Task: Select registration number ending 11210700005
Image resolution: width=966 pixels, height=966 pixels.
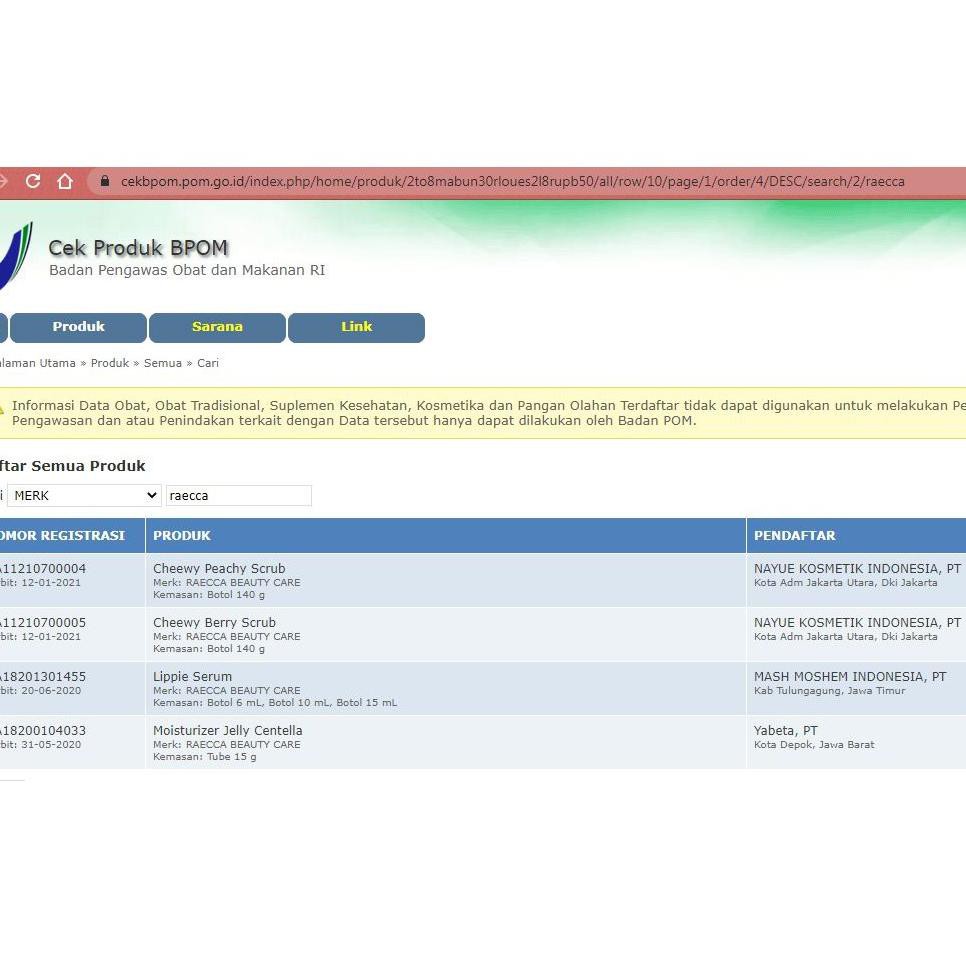Action: (x=43, y=623)
